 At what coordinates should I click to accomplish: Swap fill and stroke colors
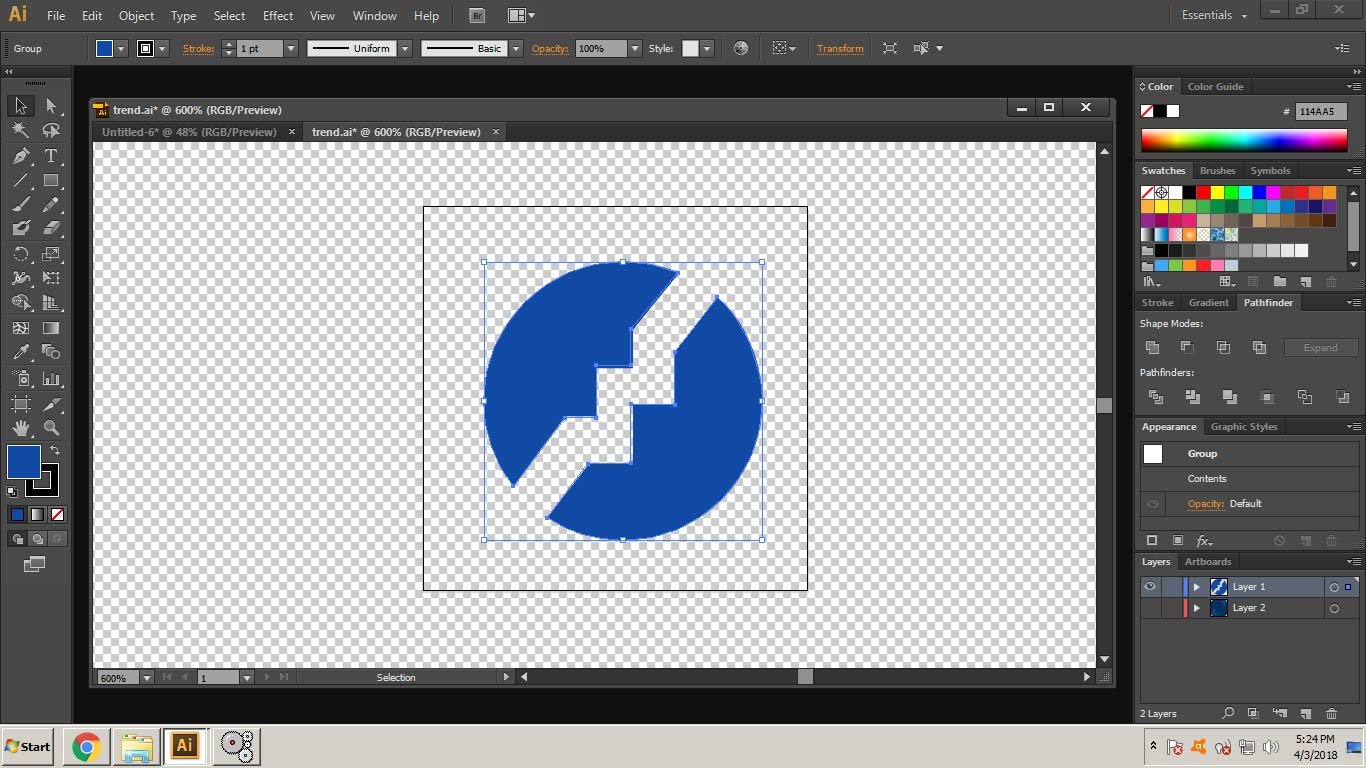(x=55, y=451)
